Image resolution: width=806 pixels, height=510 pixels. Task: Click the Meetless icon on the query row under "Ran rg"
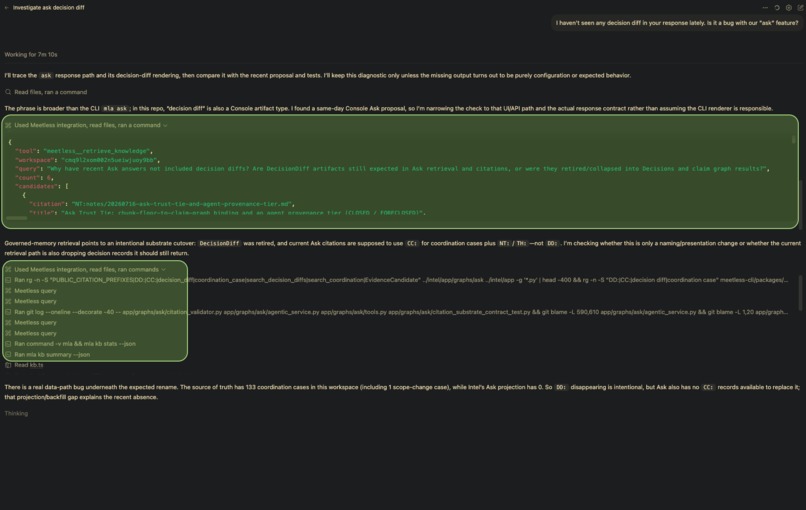[x=8, y=291]
